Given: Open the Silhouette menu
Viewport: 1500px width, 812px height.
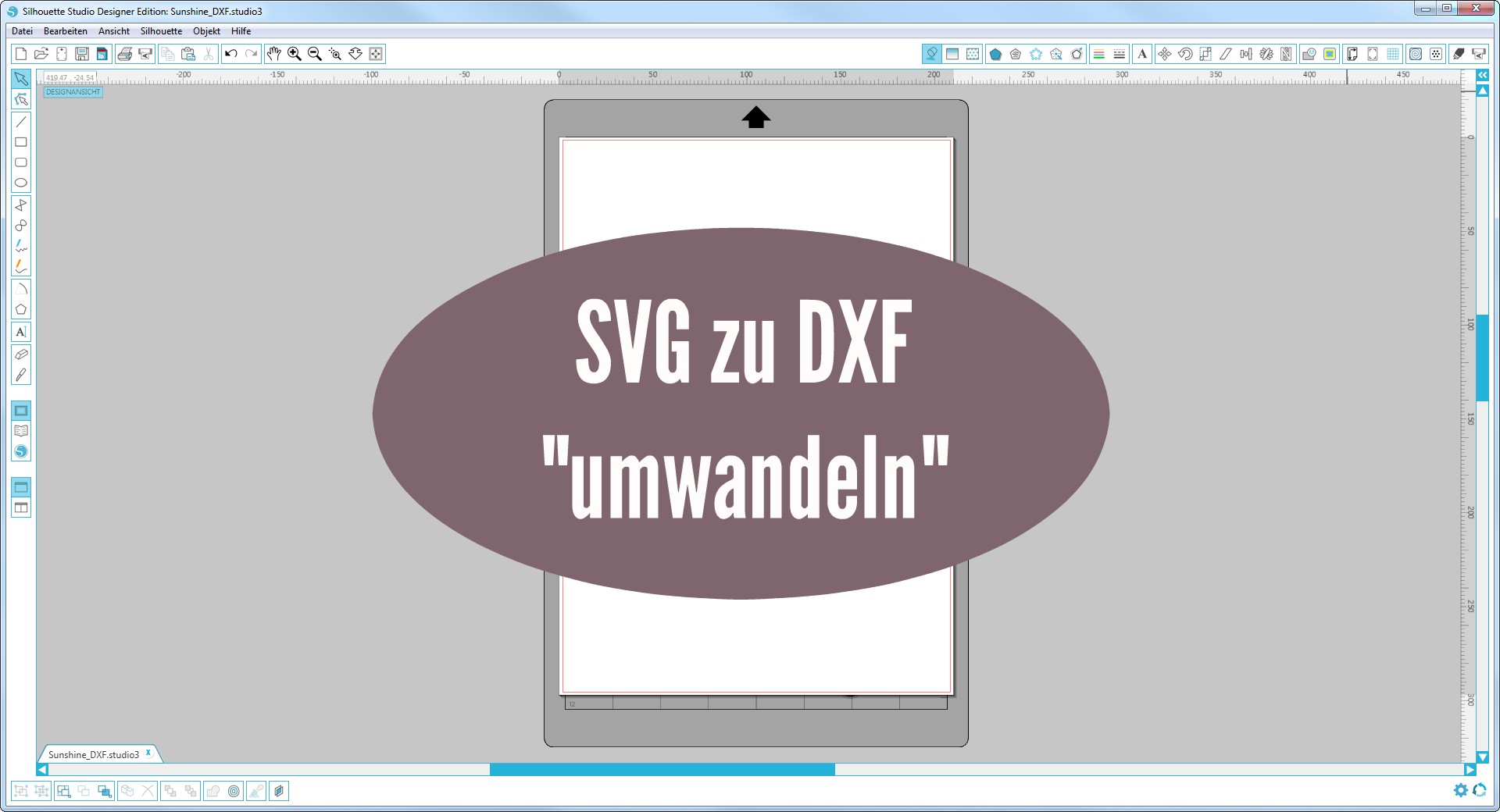Looking at the screenshot, I should tap(160, 31).
